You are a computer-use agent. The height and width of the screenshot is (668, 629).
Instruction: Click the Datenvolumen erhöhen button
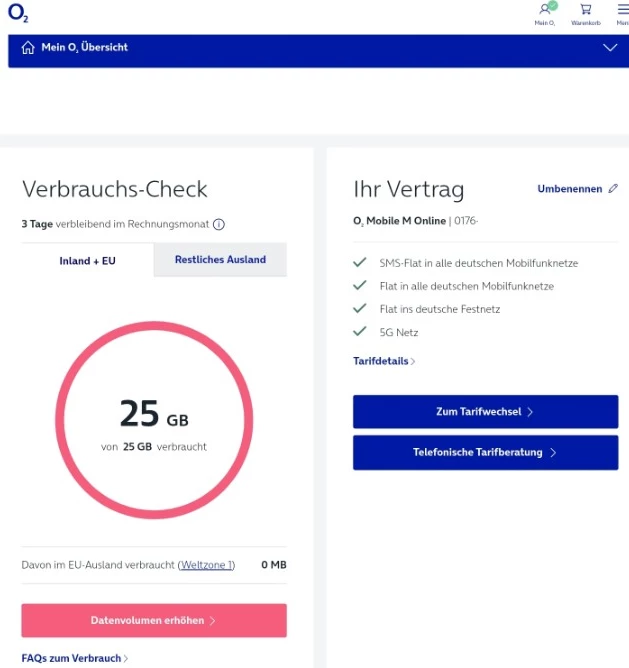click(x=154, y=620)
